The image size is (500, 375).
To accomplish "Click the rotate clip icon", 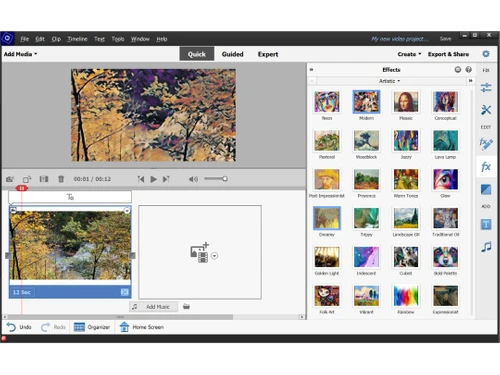I will (x=27, y=179).
